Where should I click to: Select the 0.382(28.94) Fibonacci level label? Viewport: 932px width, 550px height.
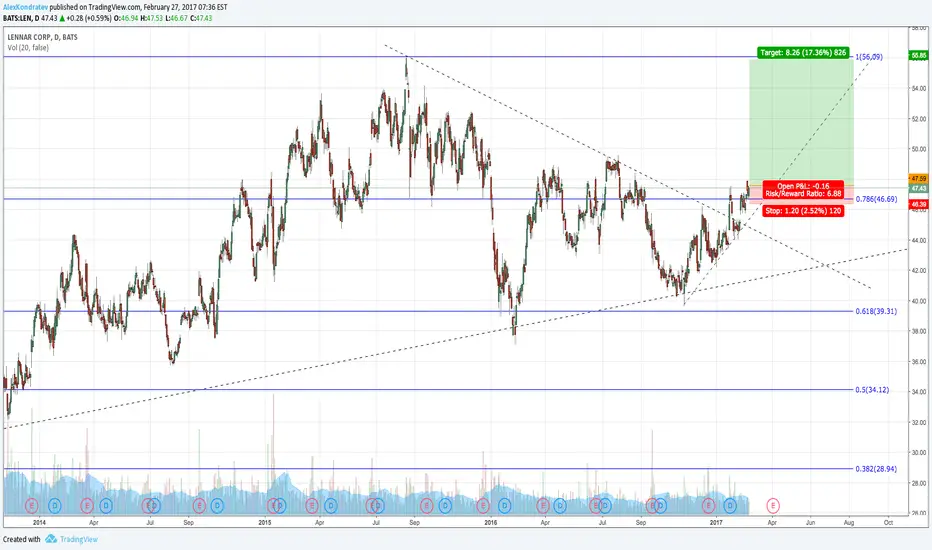[x=877, y=469]
